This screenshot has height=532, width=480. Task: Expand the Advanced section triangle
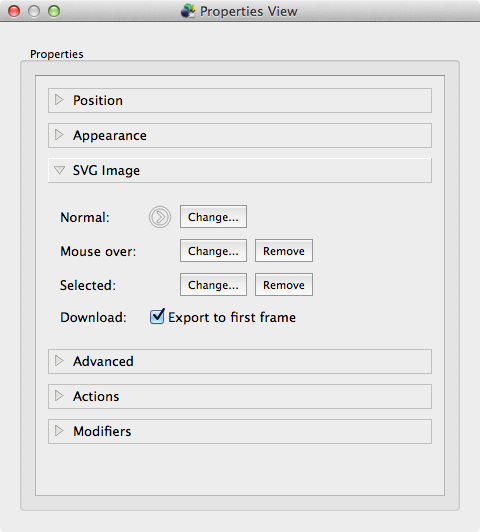(59, 361)
